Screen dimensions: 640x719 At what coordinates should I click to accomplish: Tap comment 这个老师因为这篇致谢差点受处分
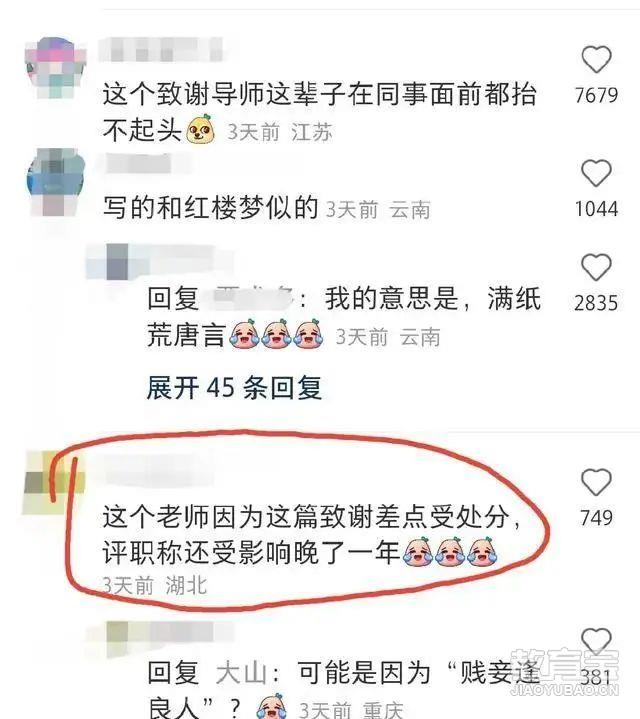(312, 535)
